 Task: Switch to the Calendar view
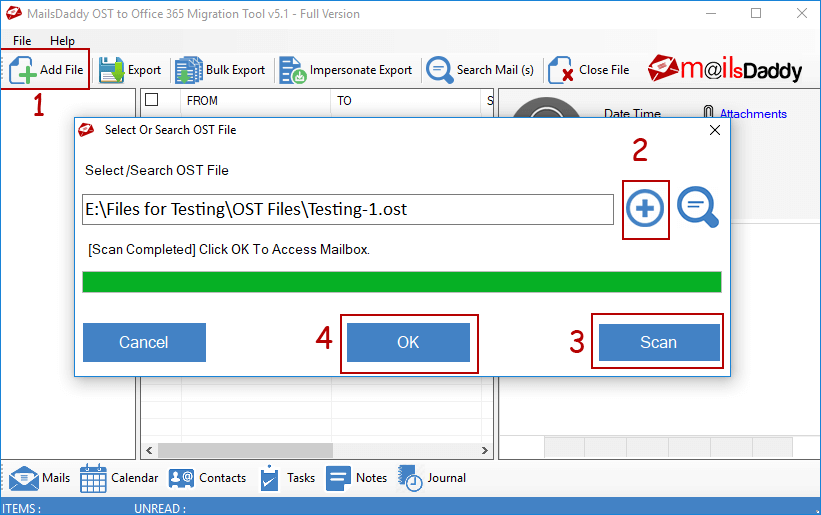coord(119,478)
